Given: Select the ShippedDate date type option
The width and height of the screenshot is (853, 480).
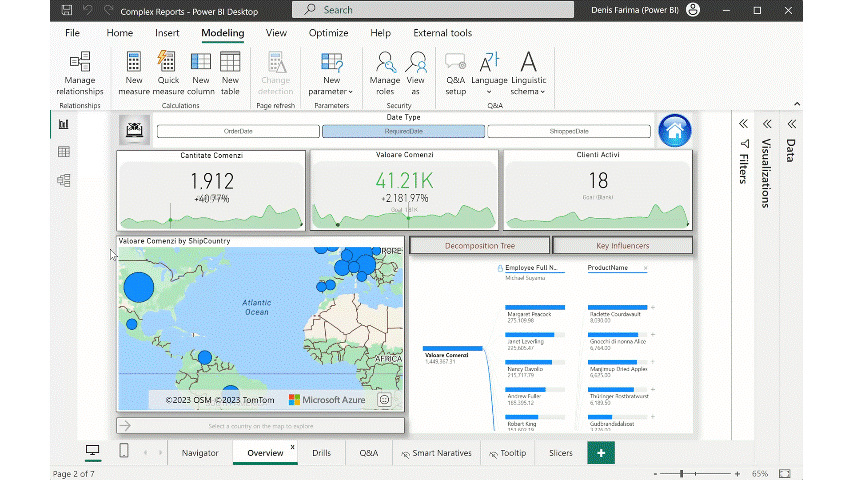Looking at the screenshot, I should point(568,131).
